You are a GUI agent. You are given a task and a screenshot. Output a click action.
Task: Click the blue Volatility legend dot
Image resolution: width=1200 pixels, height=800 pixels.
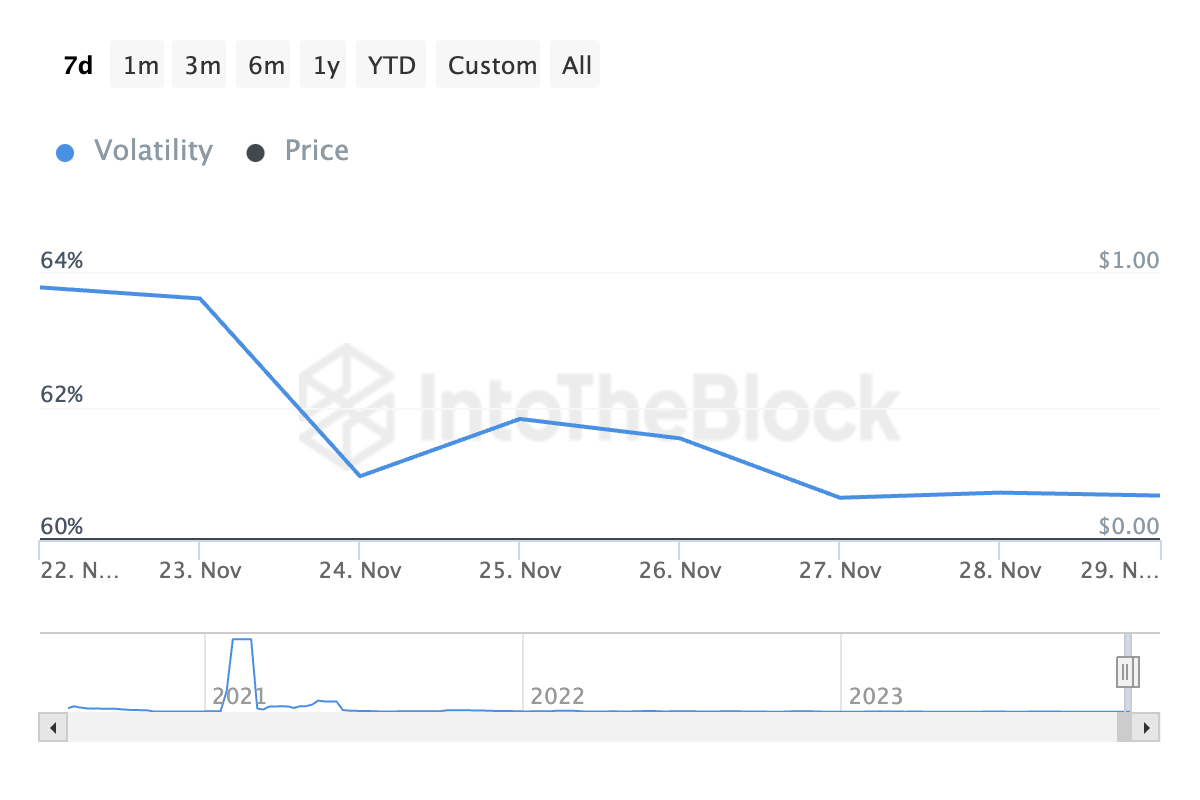[65, 153]
